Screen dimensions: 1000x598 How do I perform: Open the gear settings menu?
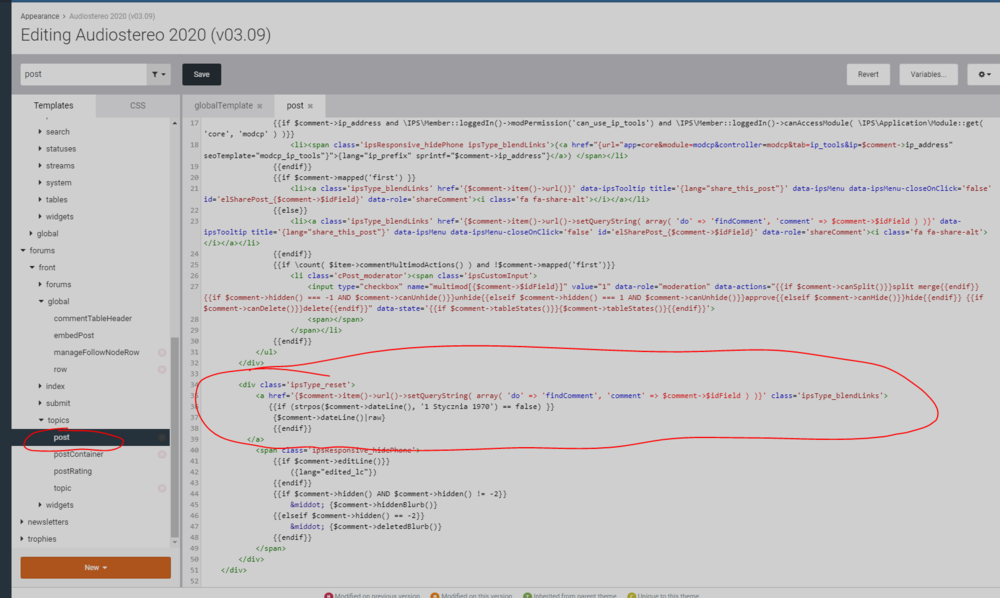(984, 74)
